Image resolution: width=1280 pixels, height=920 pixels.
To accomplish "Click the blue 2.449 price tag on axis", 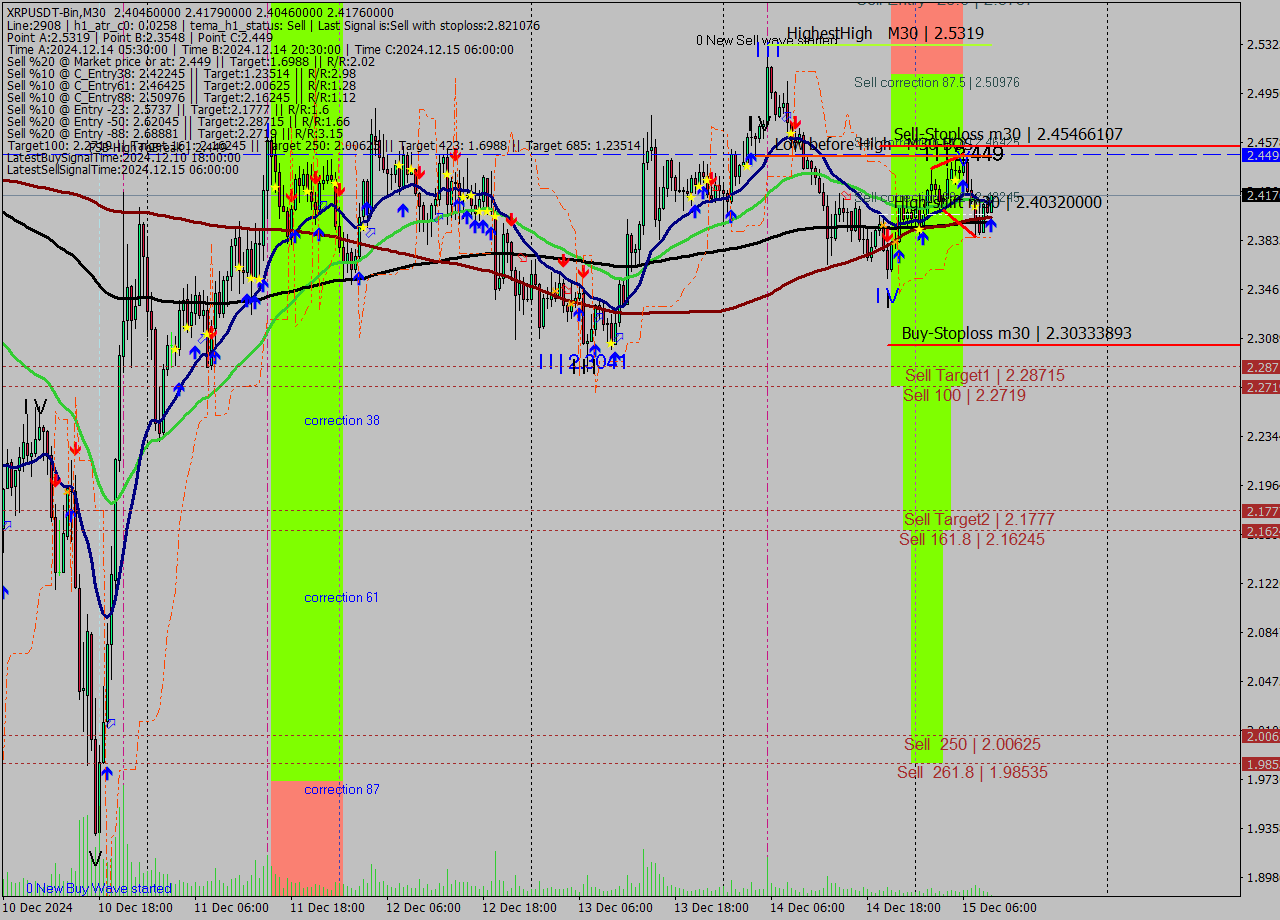I will pos(1261,156).
